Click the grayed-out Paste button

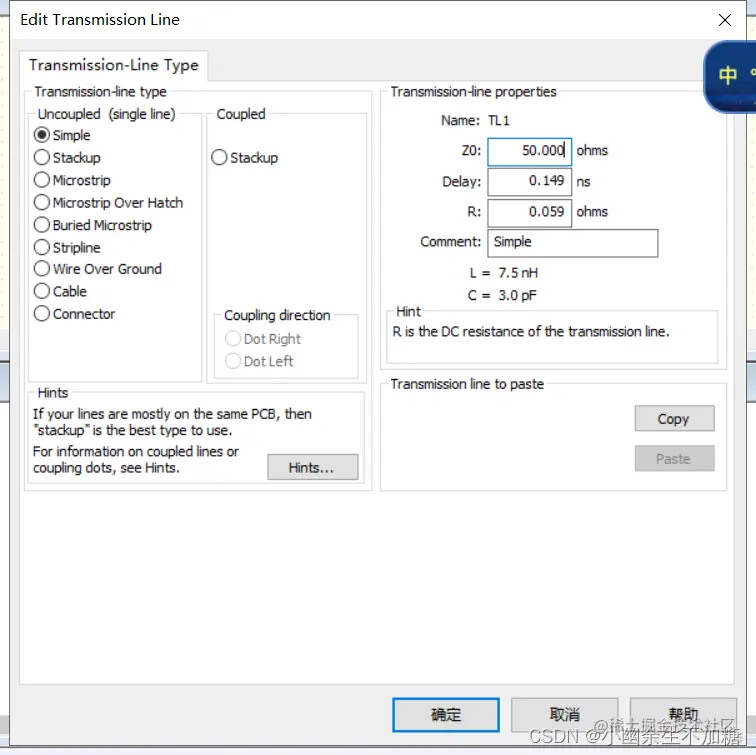click(675, 458)
